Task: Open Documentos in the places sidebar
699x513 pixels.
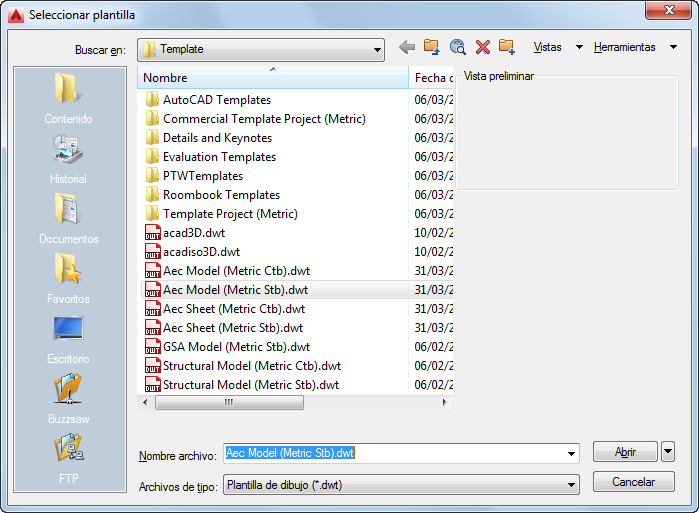Action: pyautogui.click(x=68, y=219)
